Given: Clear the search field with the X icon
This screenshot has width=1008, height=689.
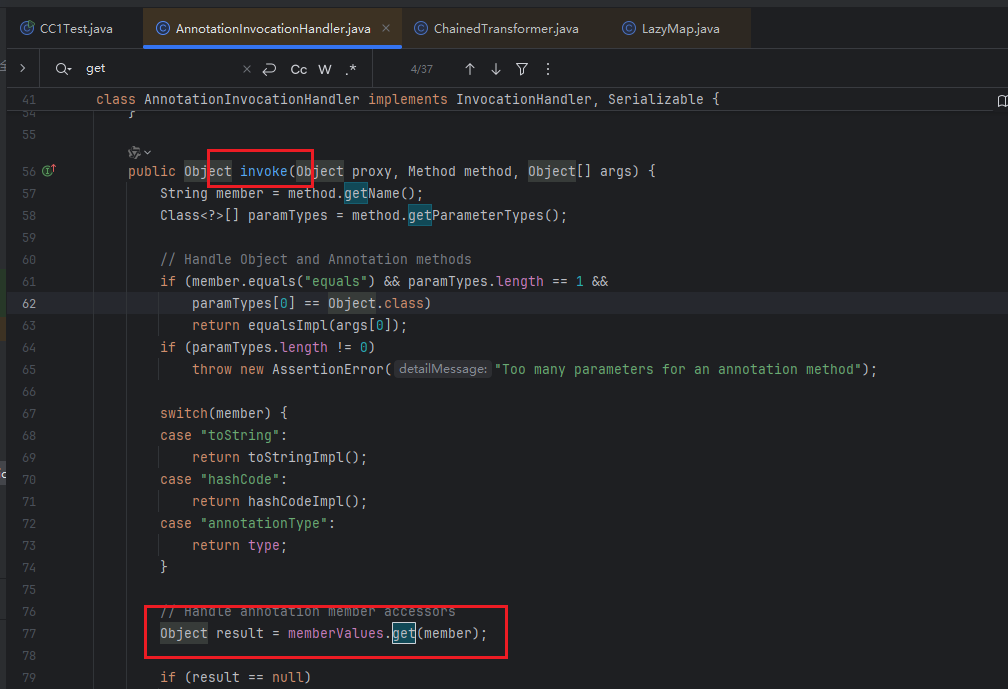Looking at the screenshot, I should click(247, 69).
